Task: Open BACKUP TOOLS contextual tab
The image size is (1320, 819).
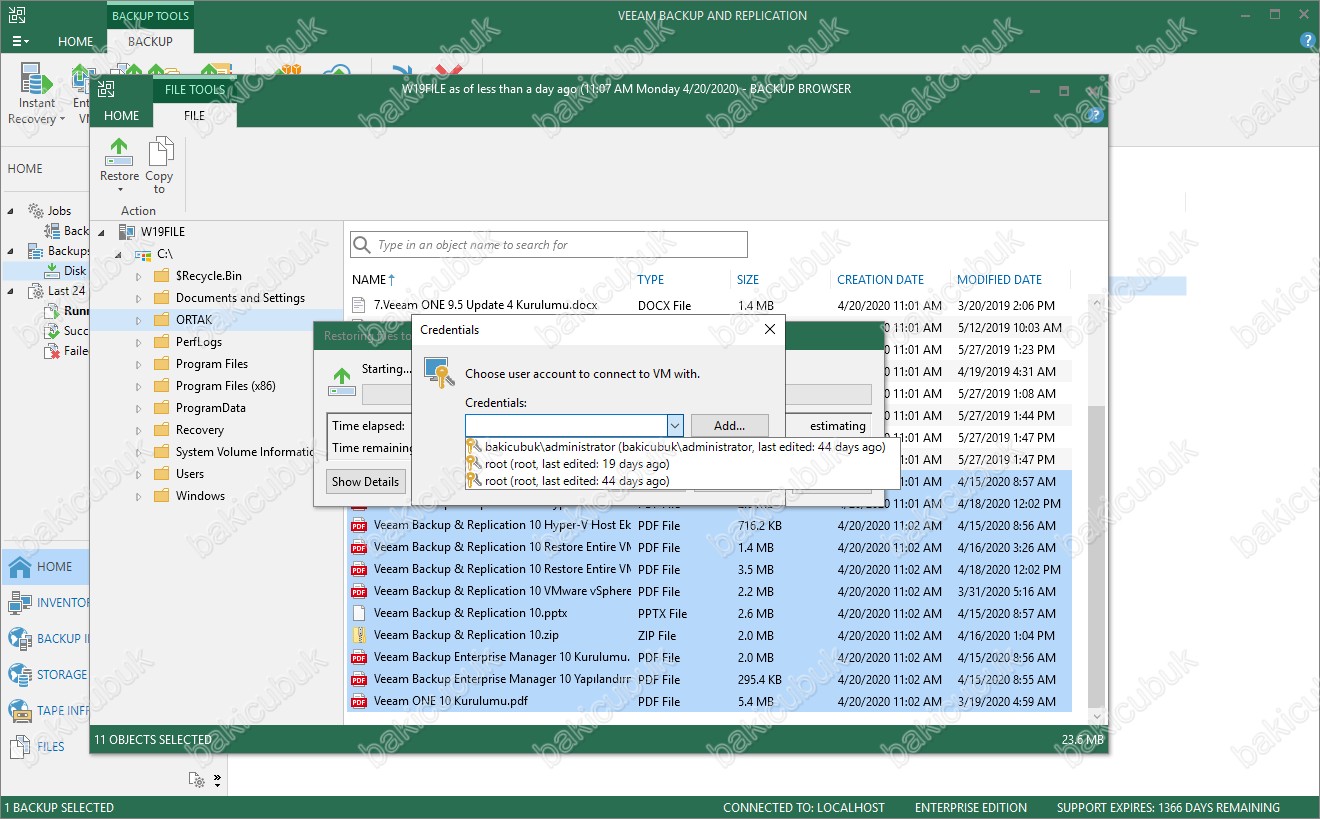Action: coord(150,16)
